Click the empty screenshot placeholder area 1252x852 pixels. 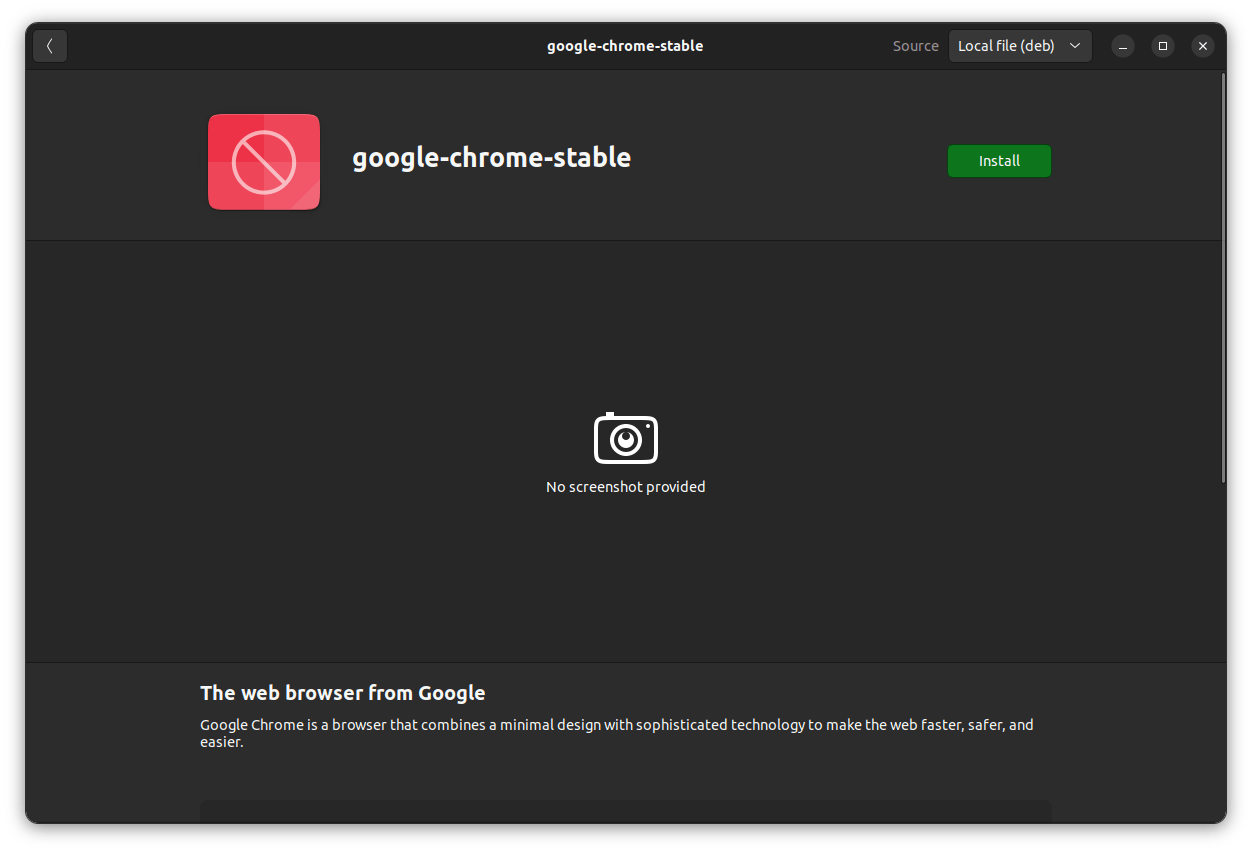click(625, 450)
